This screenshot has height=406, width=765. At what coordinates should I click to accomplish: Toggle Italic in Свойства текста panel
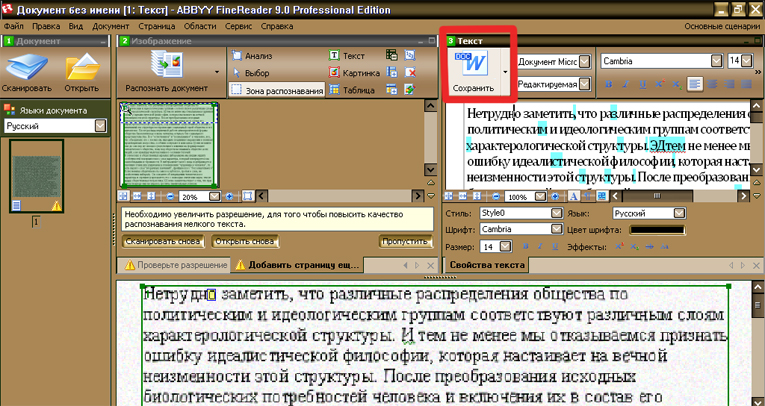coord(540,246)
